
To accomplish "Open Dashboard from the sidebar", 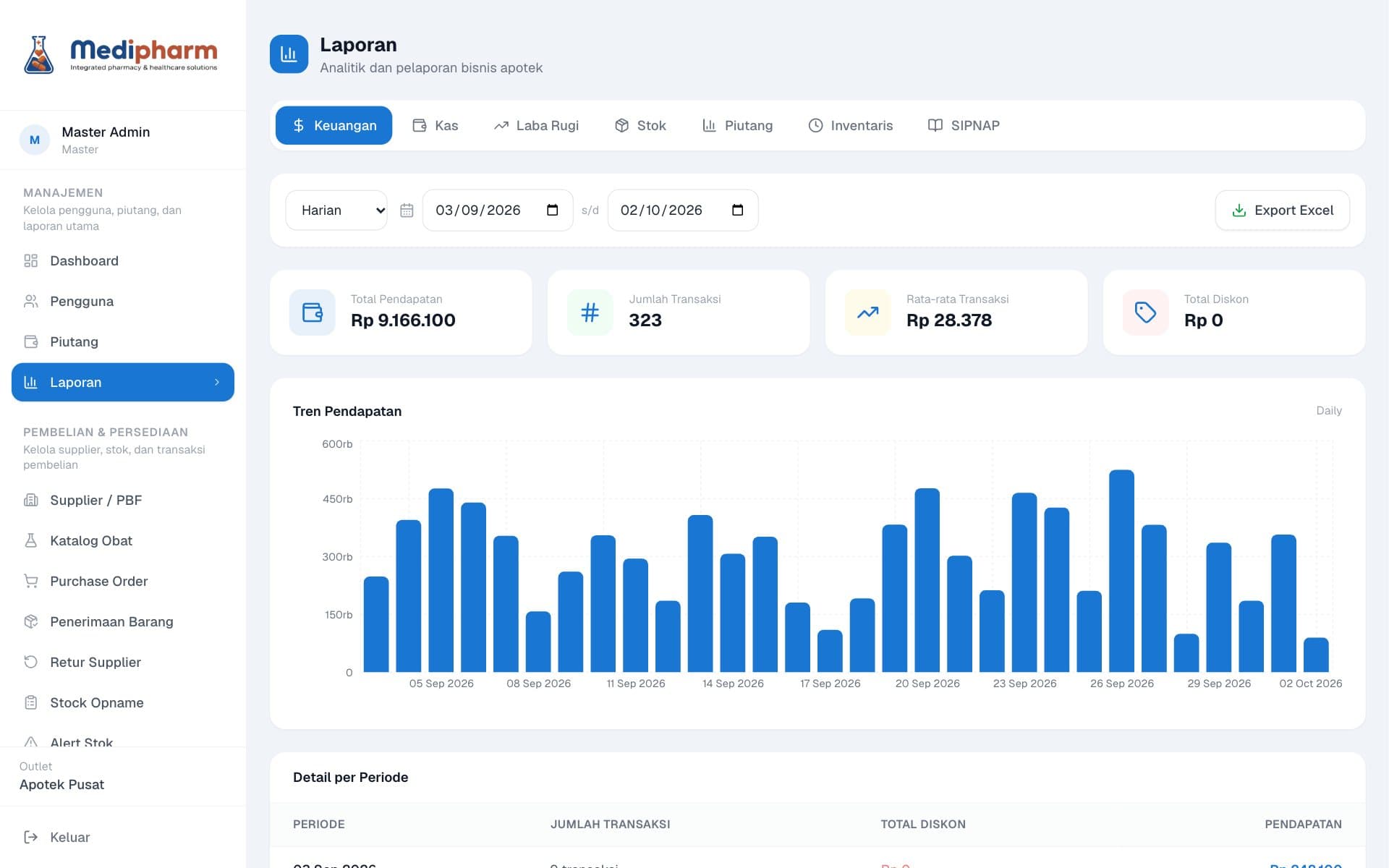I will 123,260.
